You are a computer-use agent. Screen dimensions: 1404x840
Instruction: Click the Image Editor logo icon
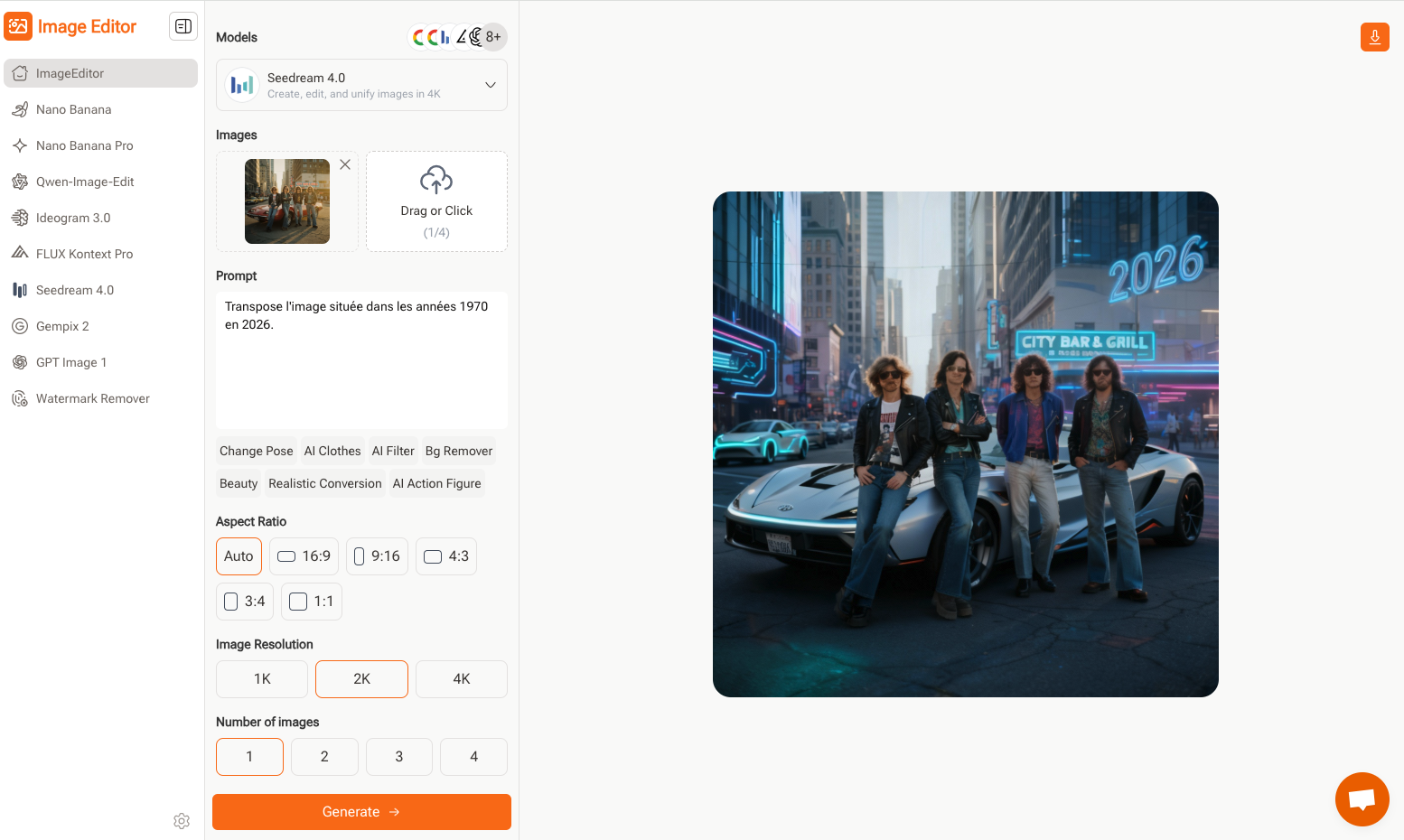[18, 26]
